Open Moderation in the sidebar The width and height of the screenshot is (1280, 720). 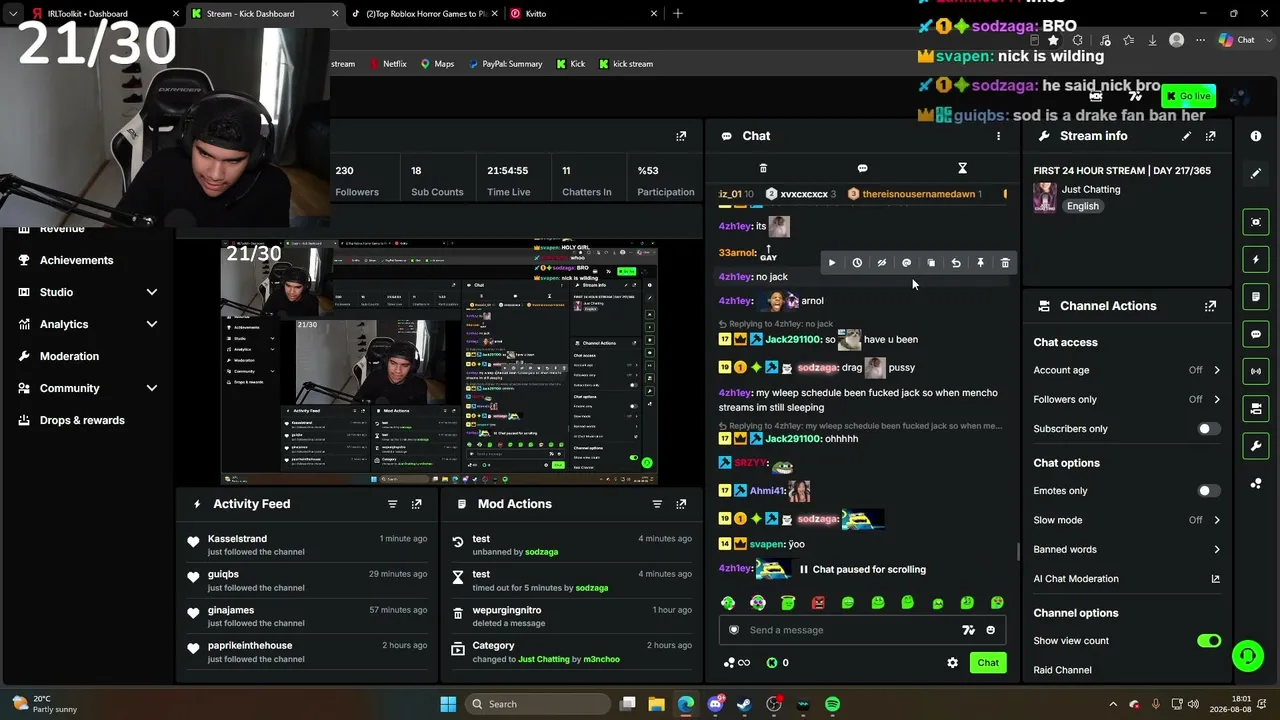coord(69,356)
